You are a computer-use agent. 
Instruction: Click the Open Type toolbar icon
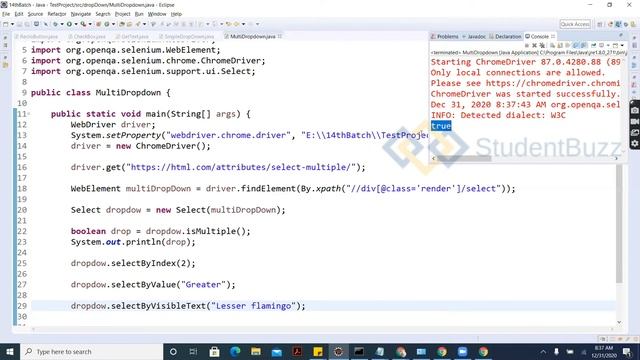122,24
